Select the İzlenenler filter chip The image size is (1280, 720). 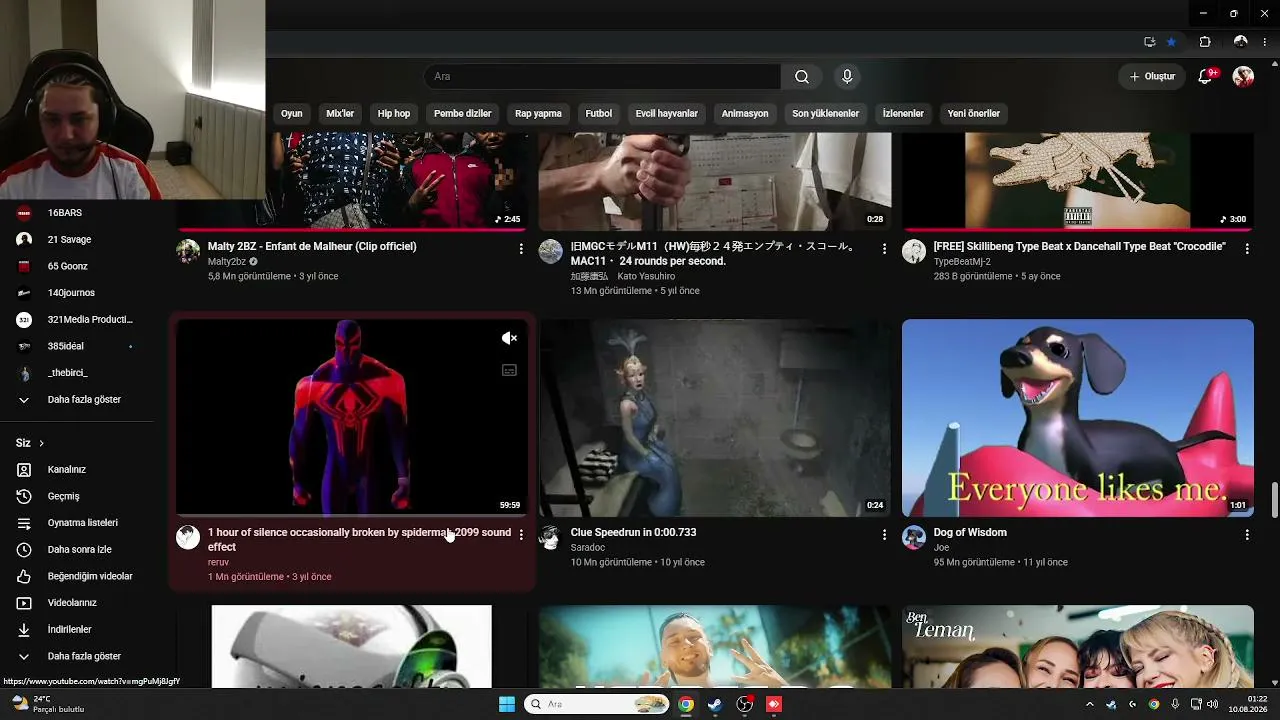tap(903, 114)
